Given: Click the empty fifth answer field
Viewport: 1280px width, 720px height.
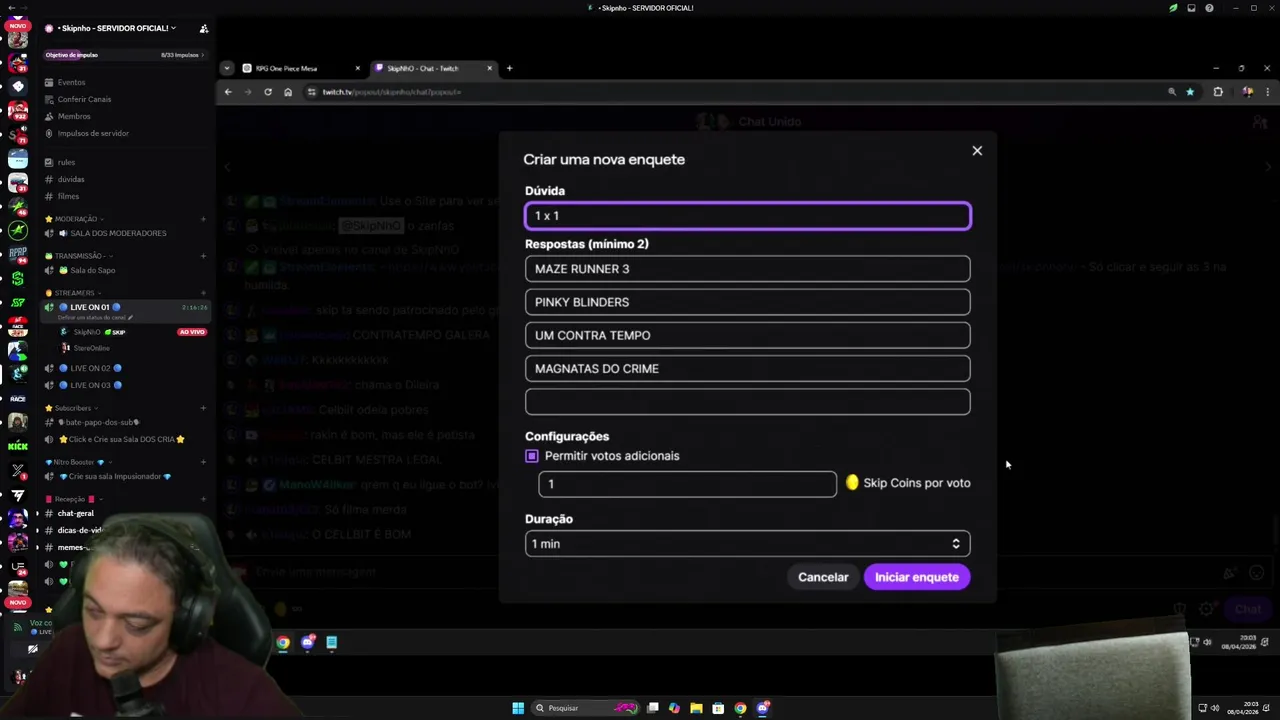Looking at the screenshot, I should tap(747, 402).
